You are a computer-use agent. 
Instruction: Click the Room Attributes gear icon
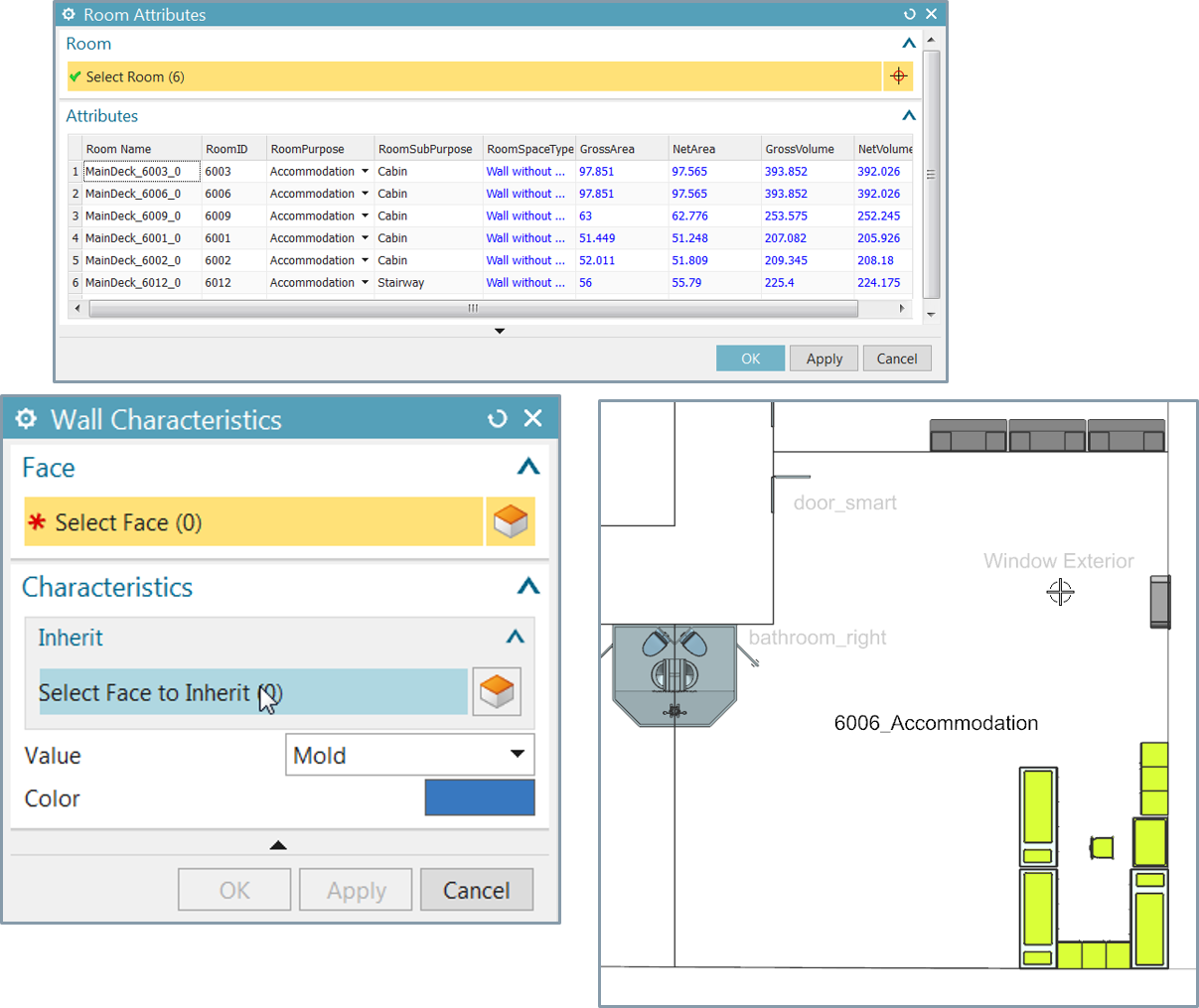click(67, 14)
